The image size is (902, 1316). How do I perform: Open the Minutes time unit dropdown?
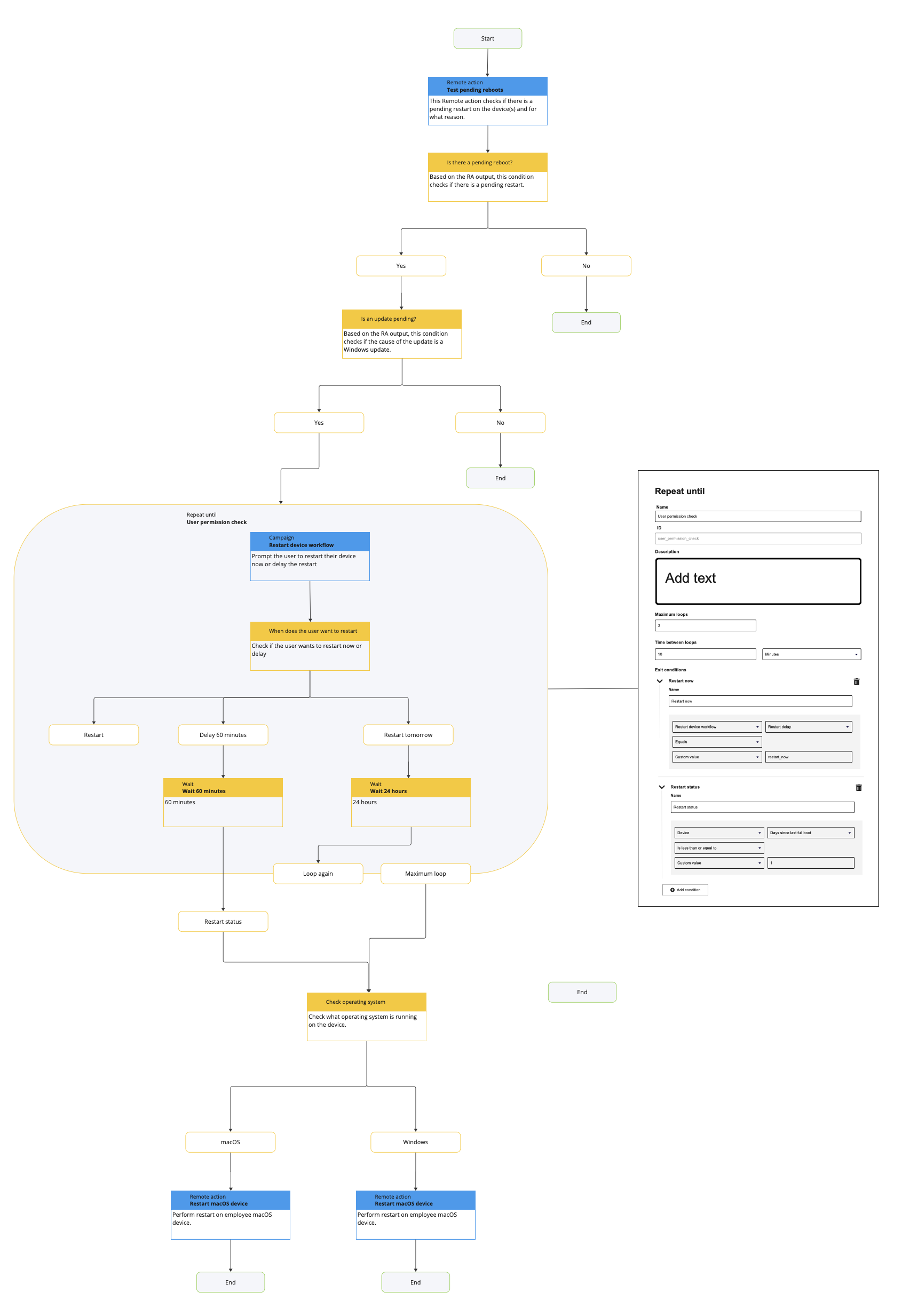pos(811,654)
